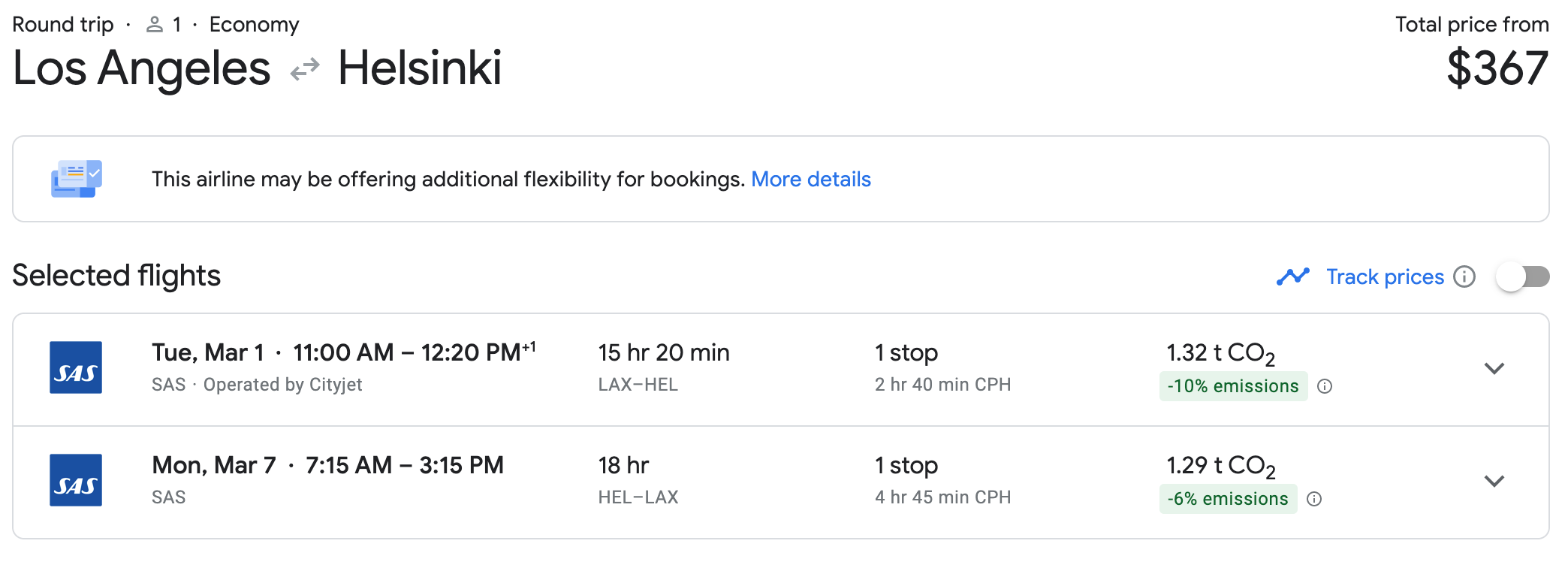Click the 2 hr 40 min CPH layover text
The width and height of the screenshot is (1568, 568).
(942, 385)
